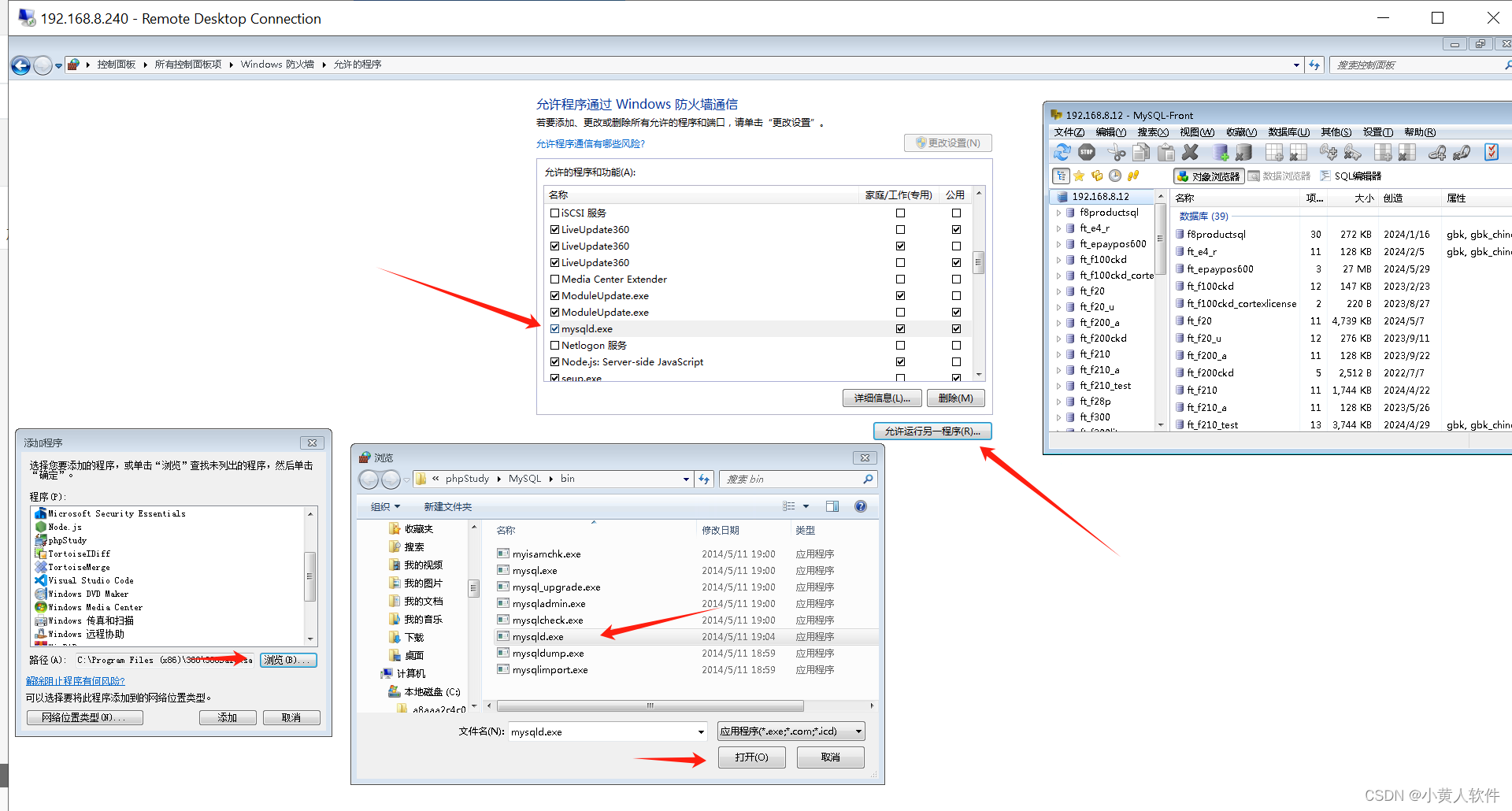The height and width of the screenshot is (811, 1512).
Task: Open the 文件 menu in MySQL-Front
Action: tap(1069, 132)
